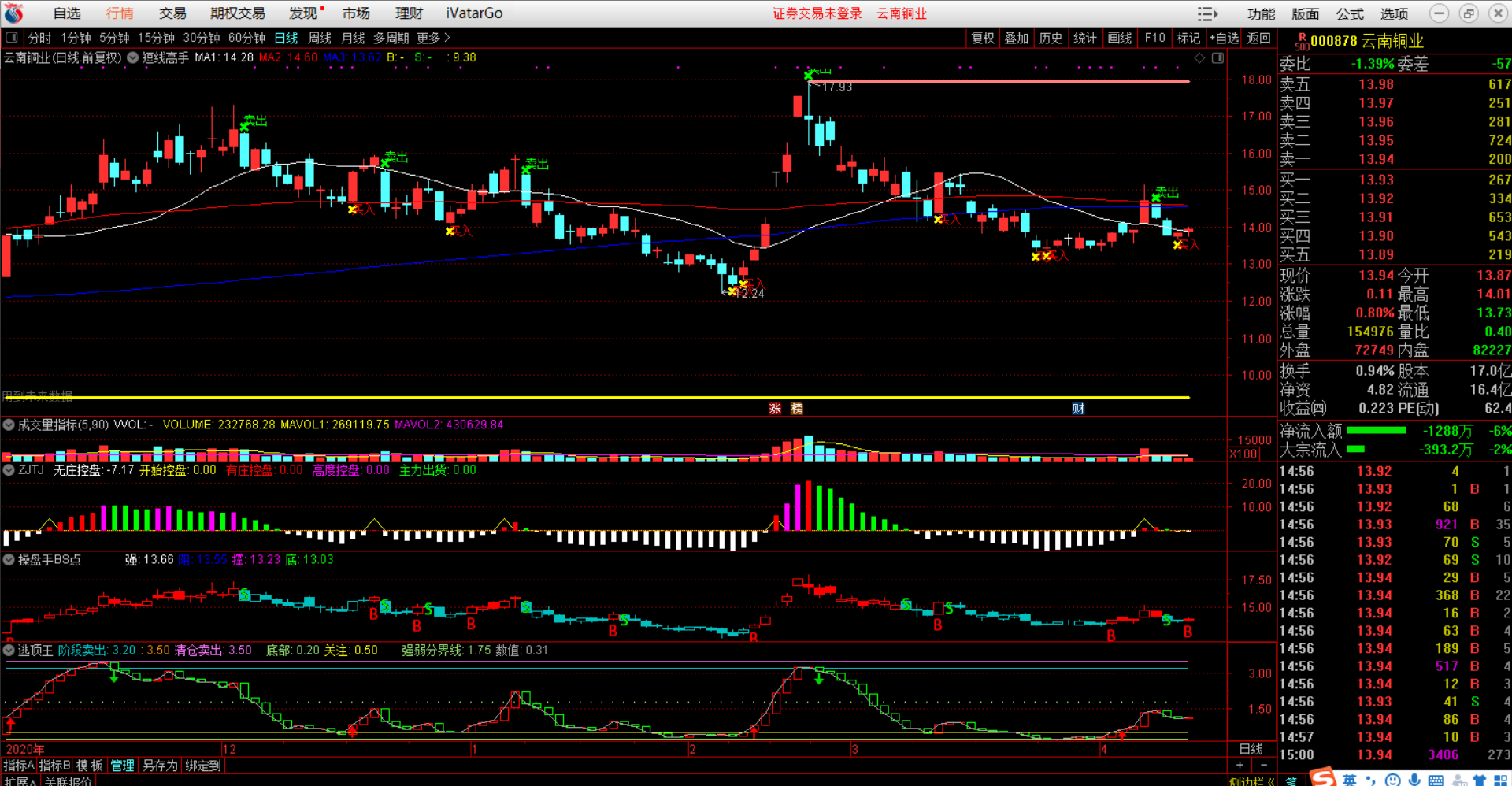This screenshot has width=1512, height=786.
Task: Select the 5分钟 period
Action: click(x=114, y=38)
